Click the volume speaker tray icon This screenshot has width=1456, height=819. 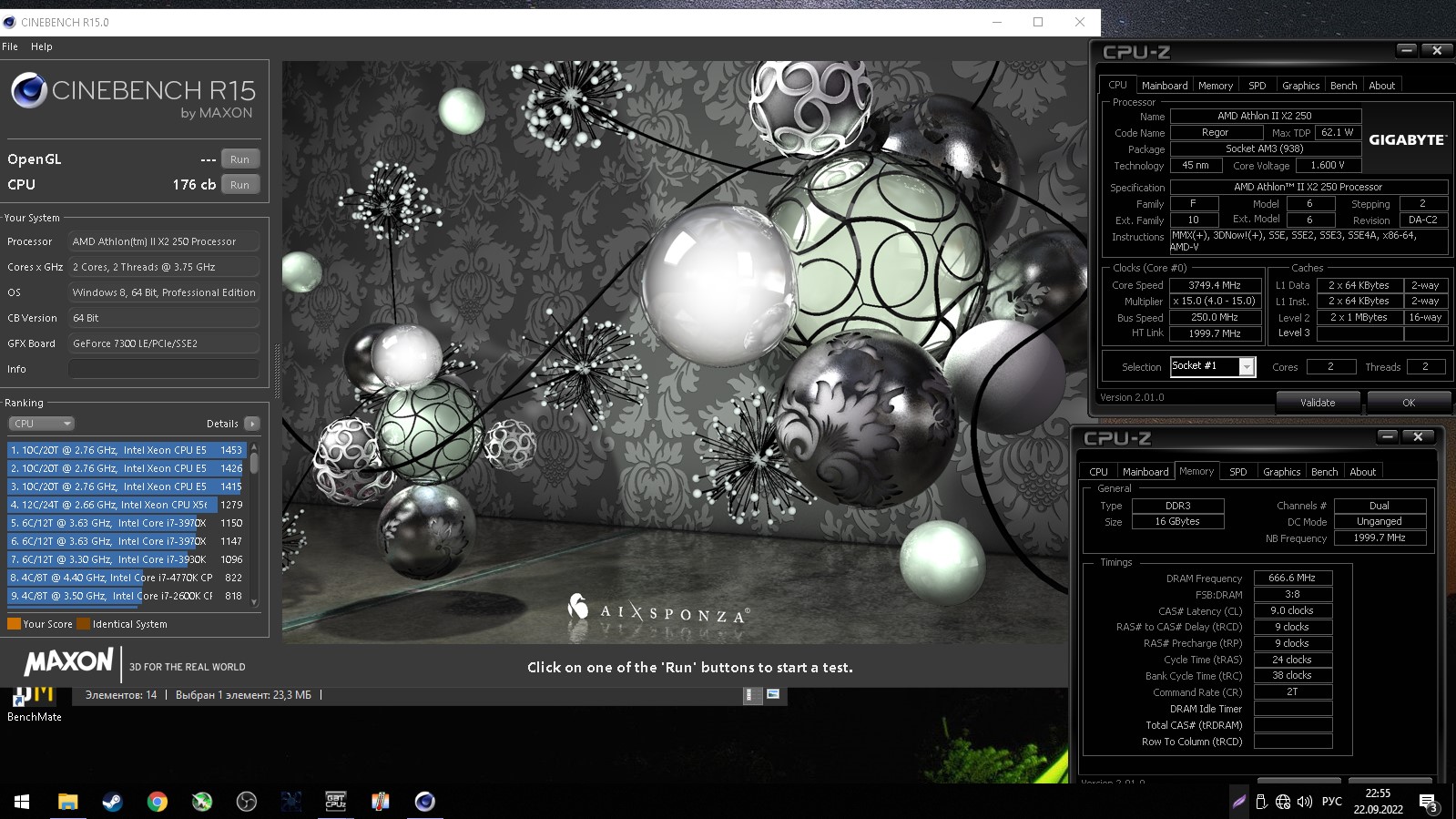click(x=1305, y=802)
